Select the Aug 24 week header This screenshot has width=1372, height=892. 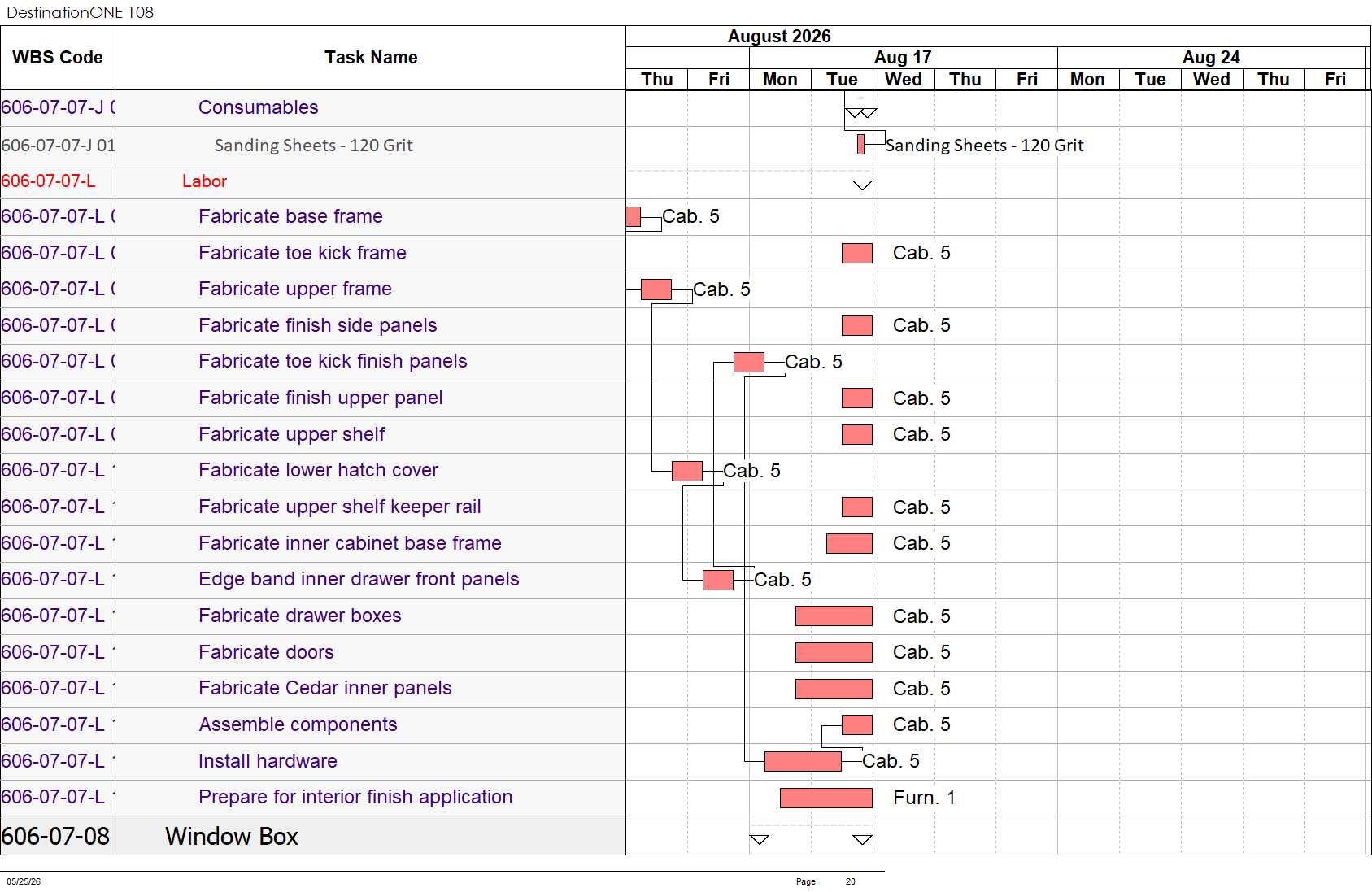(1211, 58)
